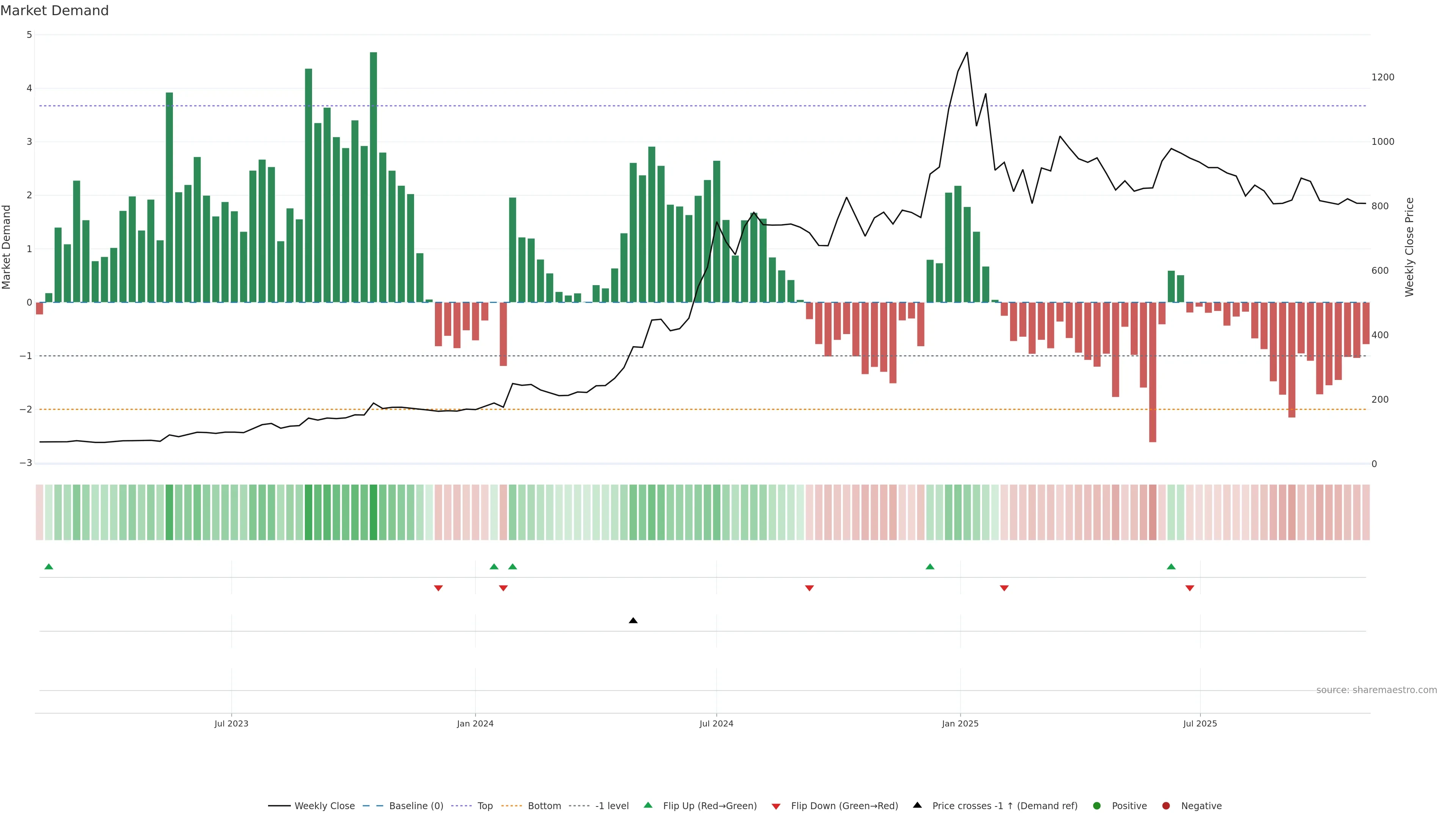Viewport: 1456px width, 819px height.
Task: Toggle the -1 level legend entry
Action: (612, 806)
